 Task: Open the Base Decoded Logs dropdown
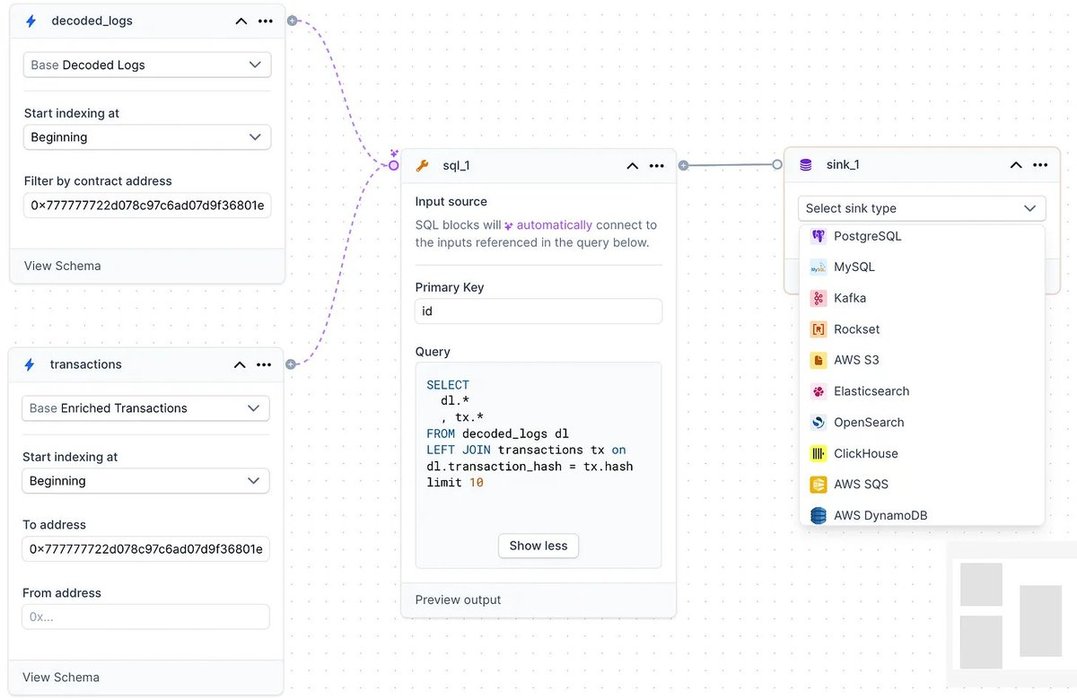pos(147,65)
